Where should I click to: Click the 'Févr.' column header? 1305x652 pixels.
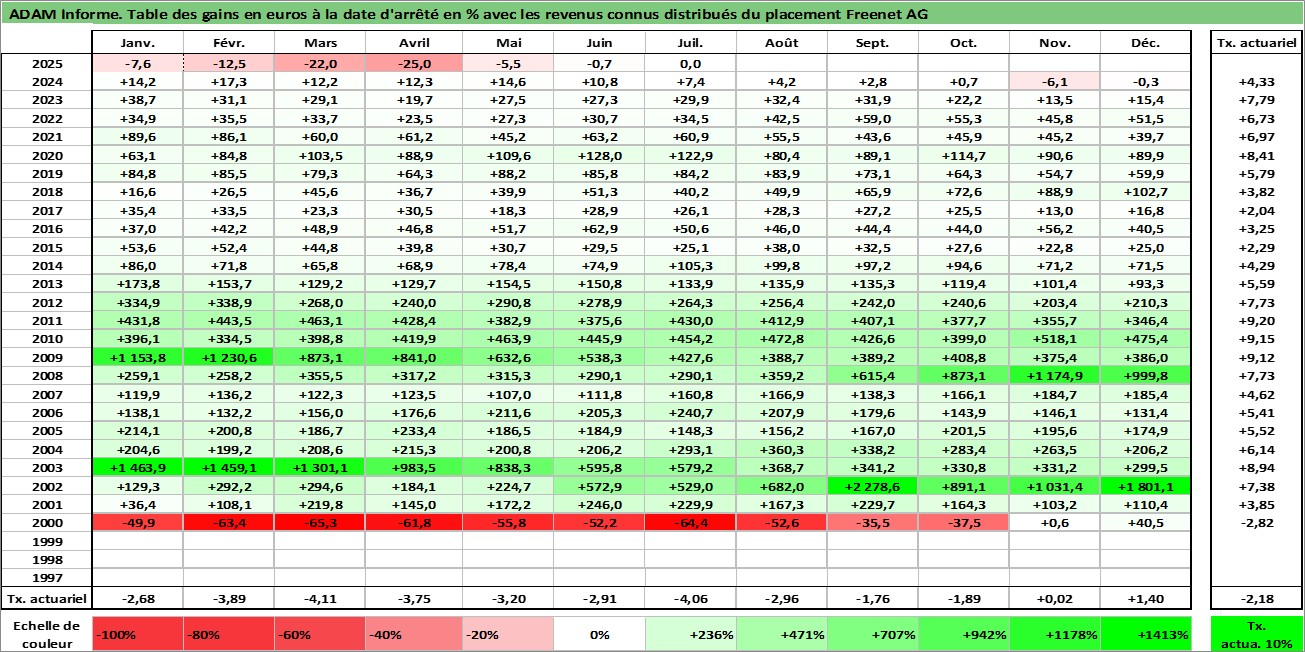tap(228, 43)
